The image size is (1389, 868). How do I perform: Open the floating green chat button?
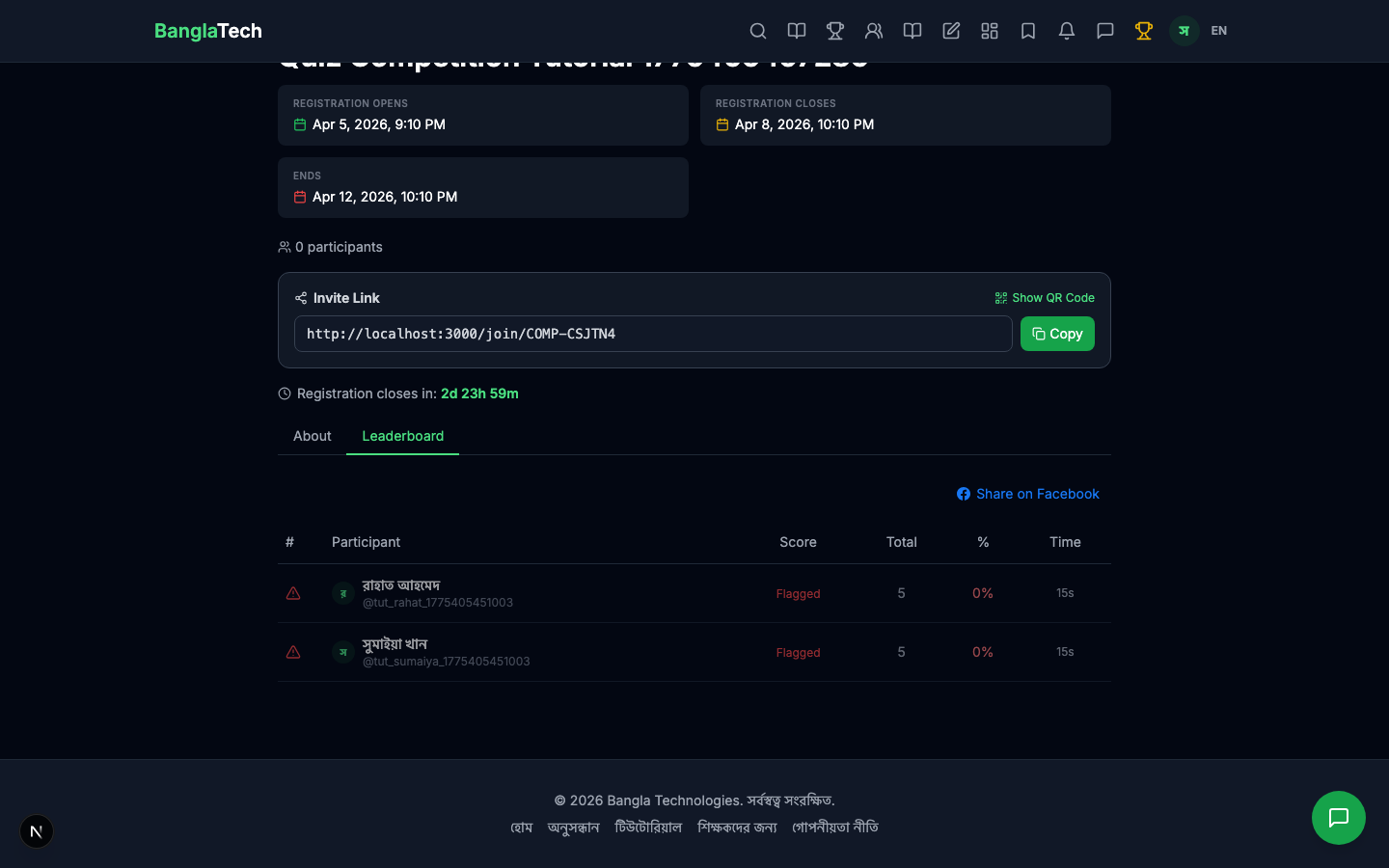pyautogui.click(x=1338, y=818)
